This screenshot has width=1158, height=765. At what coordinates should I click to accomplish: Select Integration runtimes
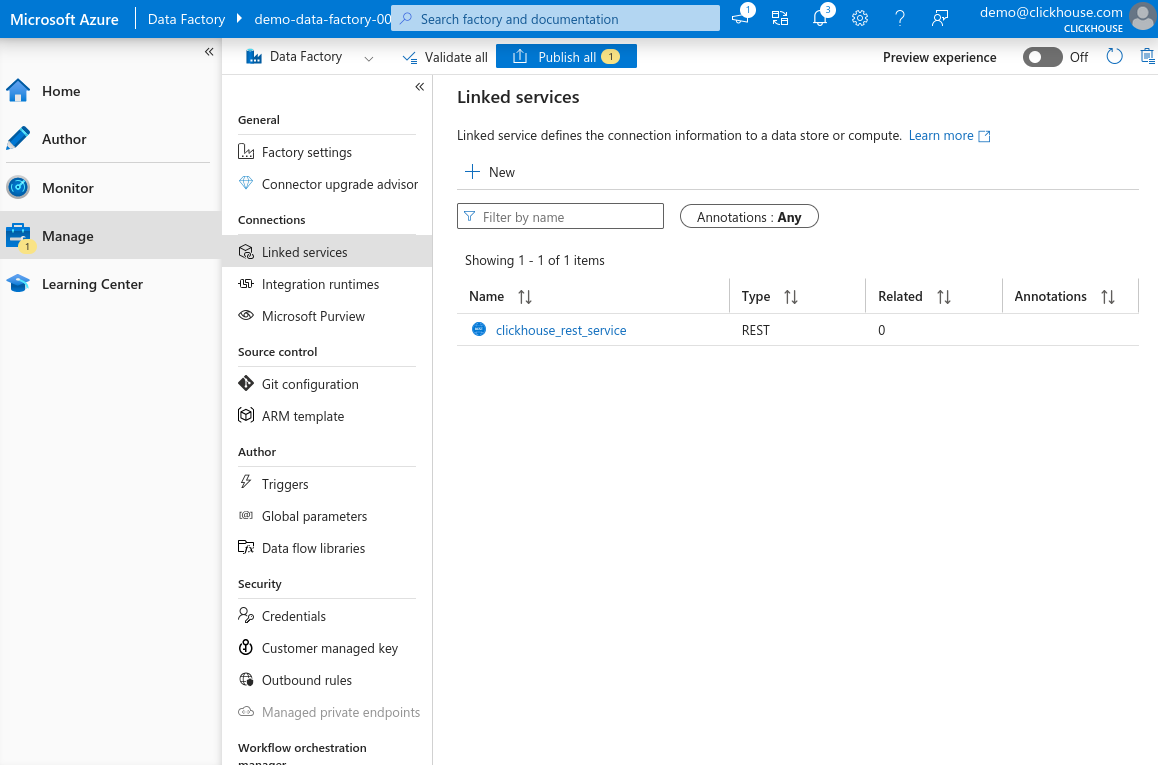[319, 284]
